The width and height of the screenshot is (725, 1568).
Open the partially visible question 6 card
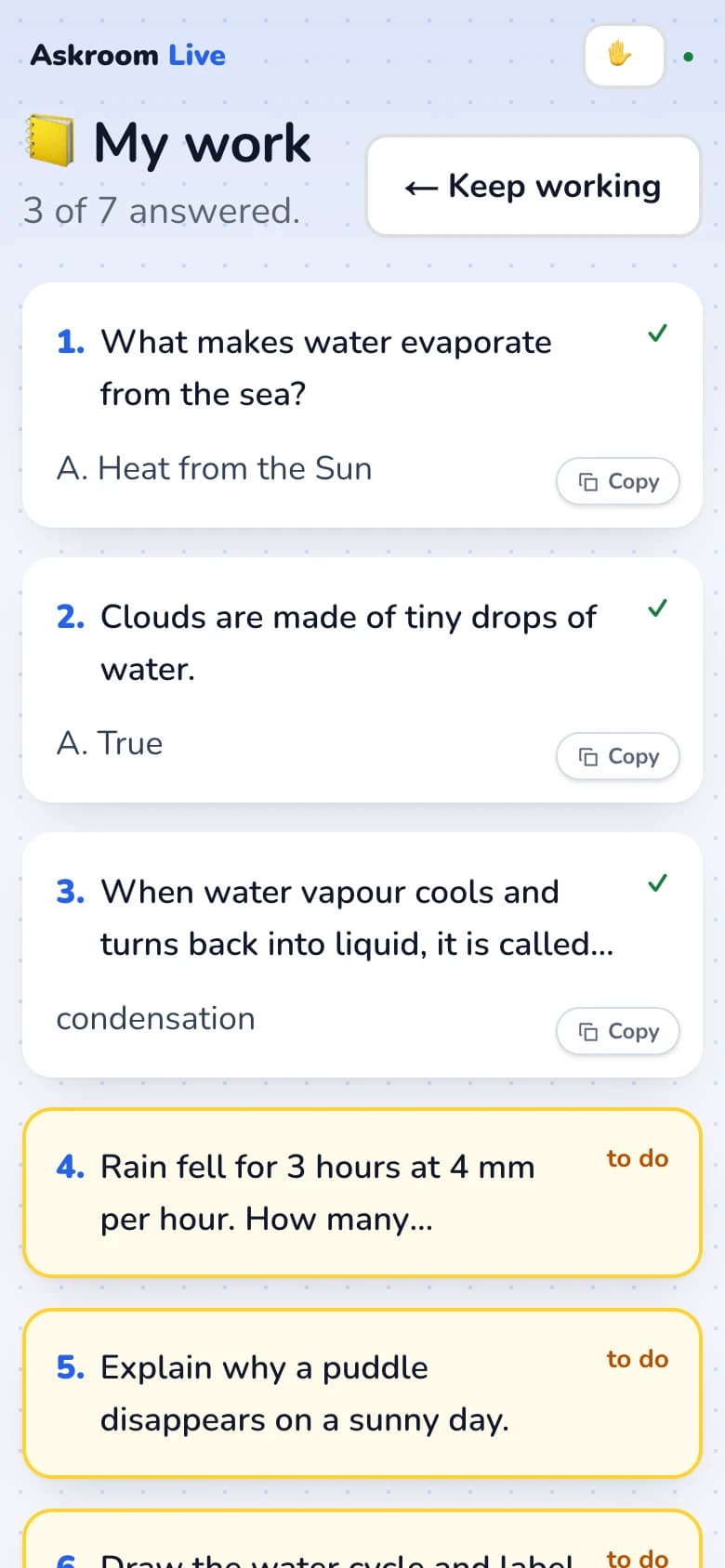(x=362, y=1539)
